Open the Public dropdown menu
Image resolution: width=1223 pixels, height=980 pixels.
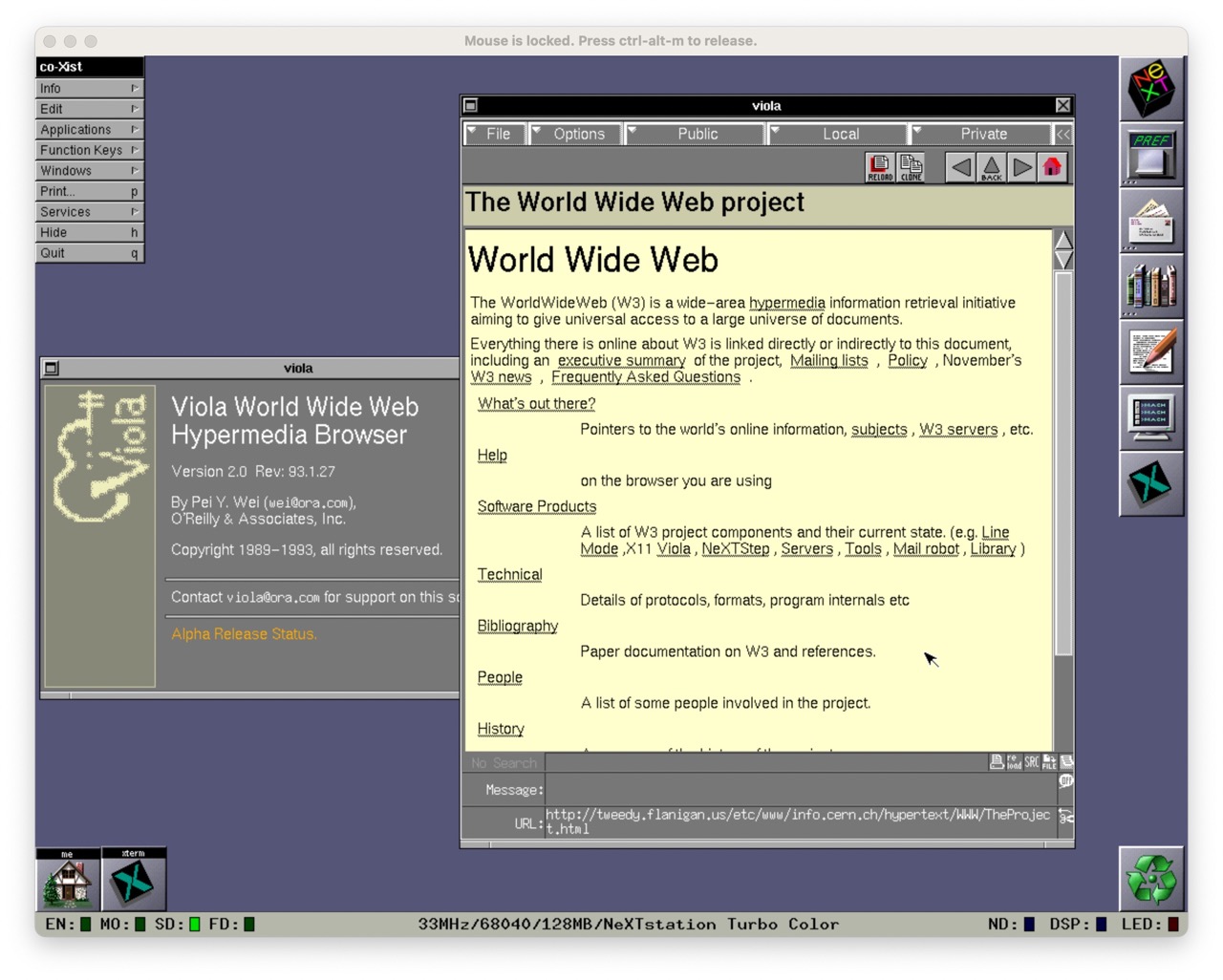point(696,135)
